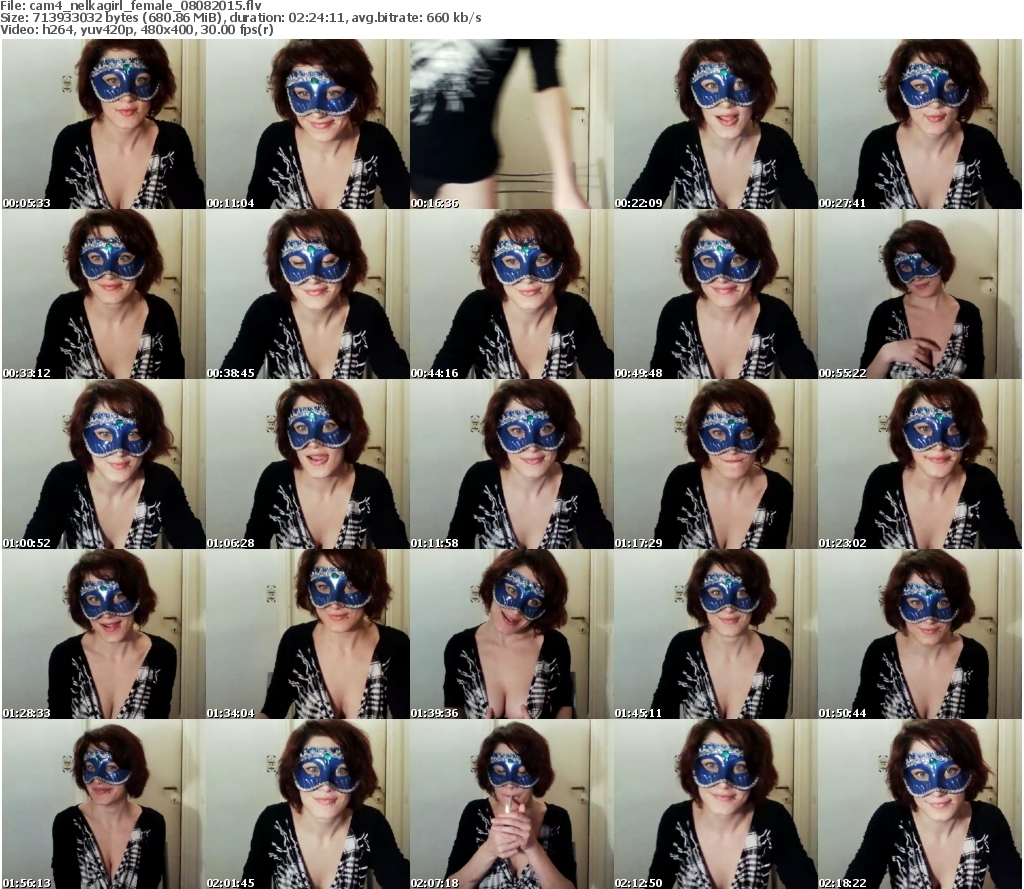Select the frame at 00:27:41
The width and height of the screenshot is (1024, 889).
(x=920, y=124)
